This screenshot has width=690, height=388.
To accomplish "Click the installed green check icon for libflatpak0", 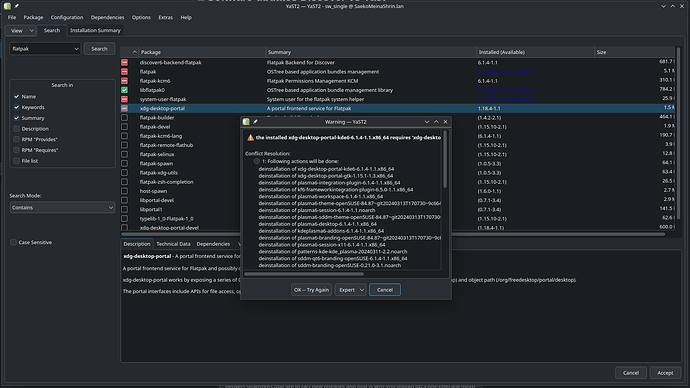I will tap(125, 90).
